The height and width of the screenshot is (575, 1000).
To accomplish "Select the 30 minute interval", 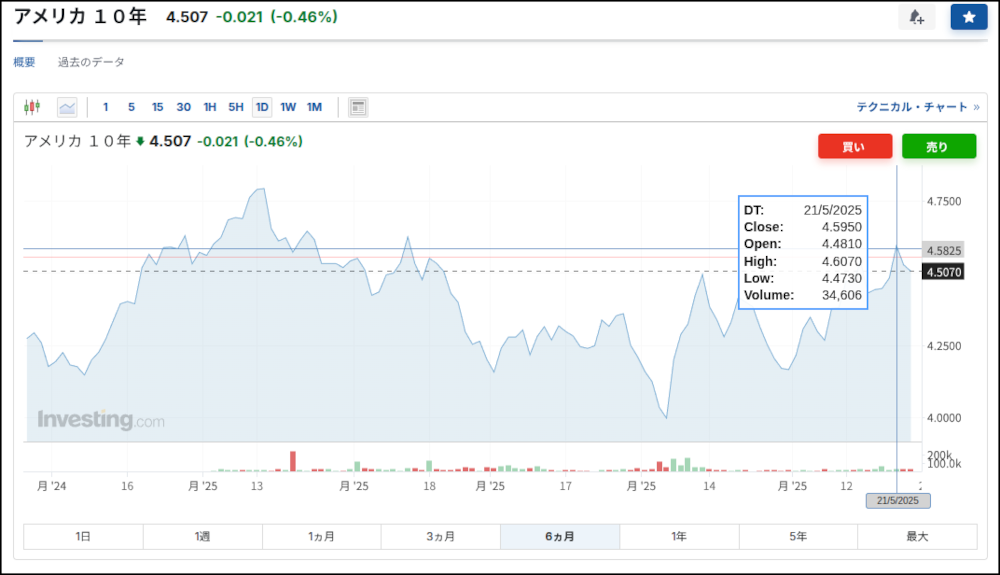I will point(183,107).
